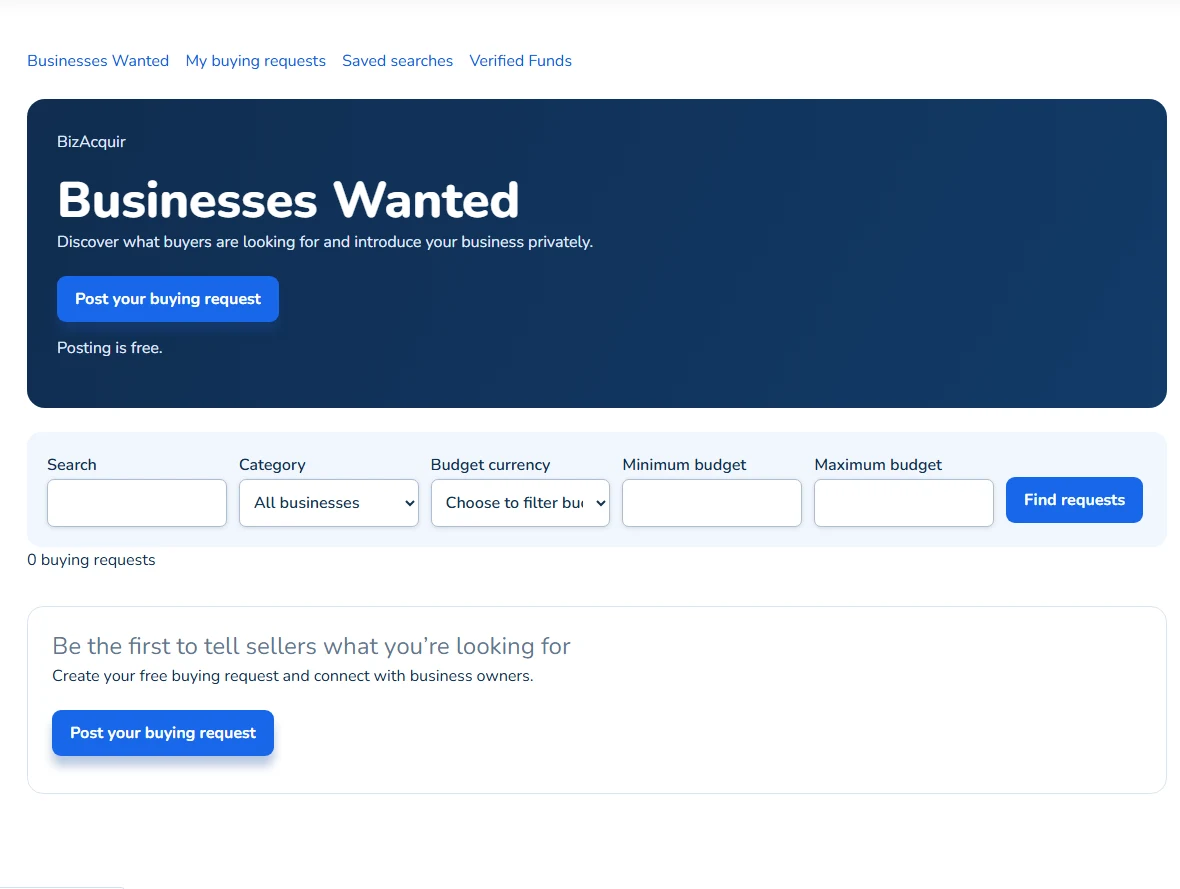The width and height of the screenshot is (1180, 889).
Task: Visit the Verified Funds link
Action: [521, 61]
